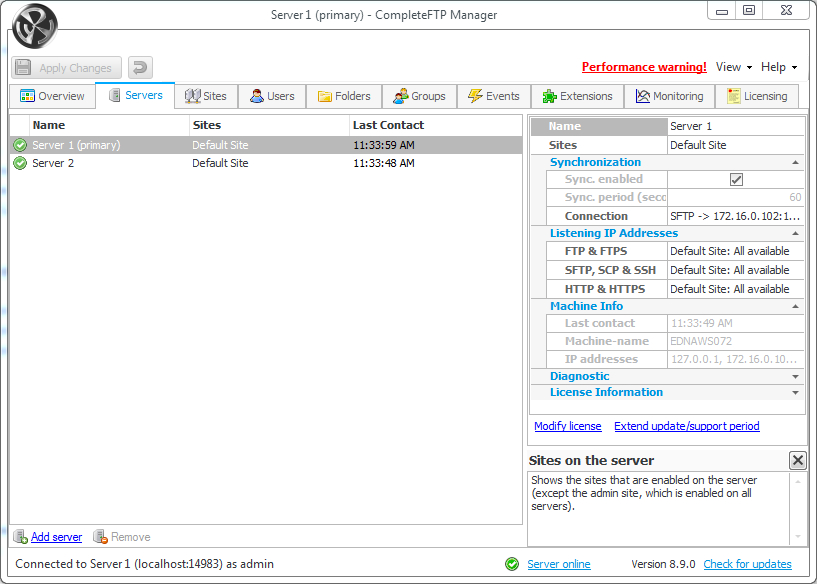Click the Server 2 green status icon
The image size is (817, 584).
point(20,163)
